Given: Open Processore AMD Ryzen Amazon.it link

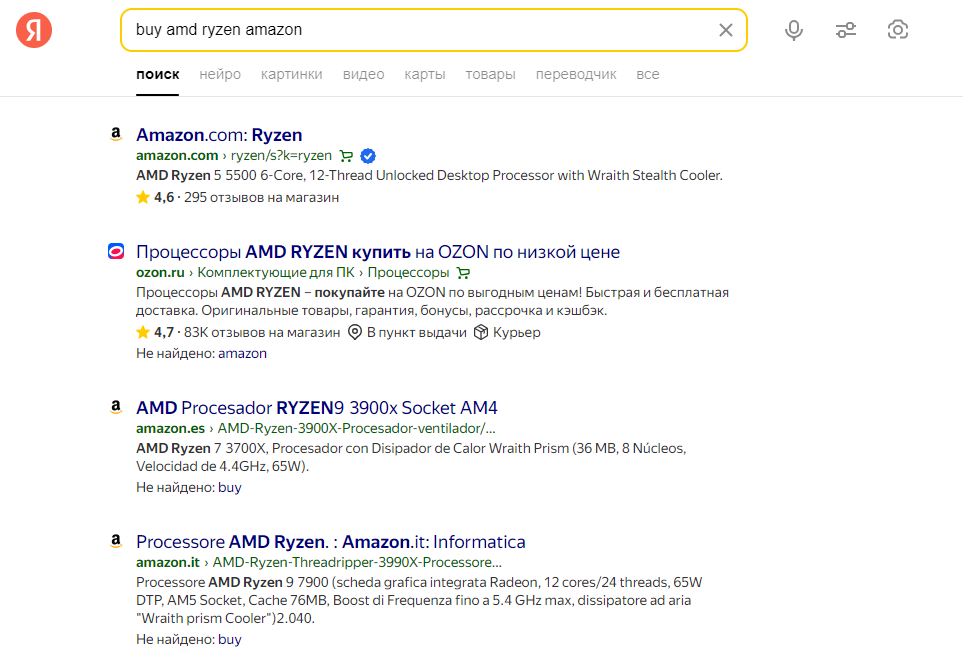Looking at the screenshot, I should [330, 542].
